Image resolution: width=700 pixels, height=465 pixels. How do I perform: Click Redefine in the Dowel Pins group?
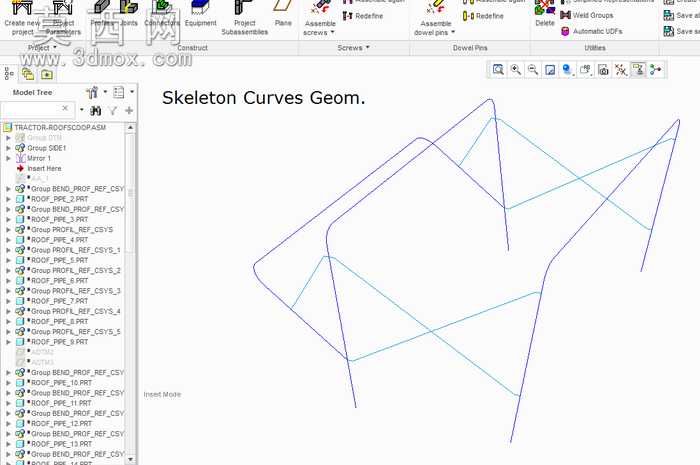[x=483, y=16]
